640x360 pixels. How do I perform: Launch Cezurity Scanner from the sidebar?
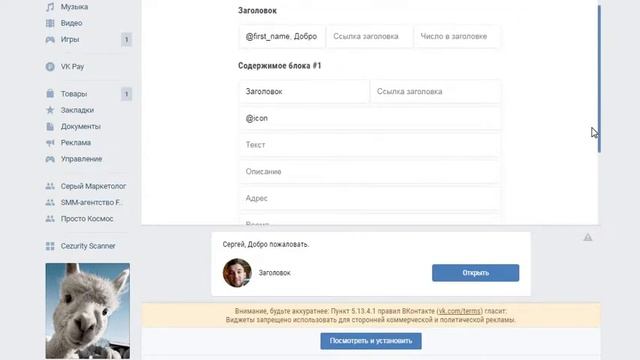pos(88,246)
